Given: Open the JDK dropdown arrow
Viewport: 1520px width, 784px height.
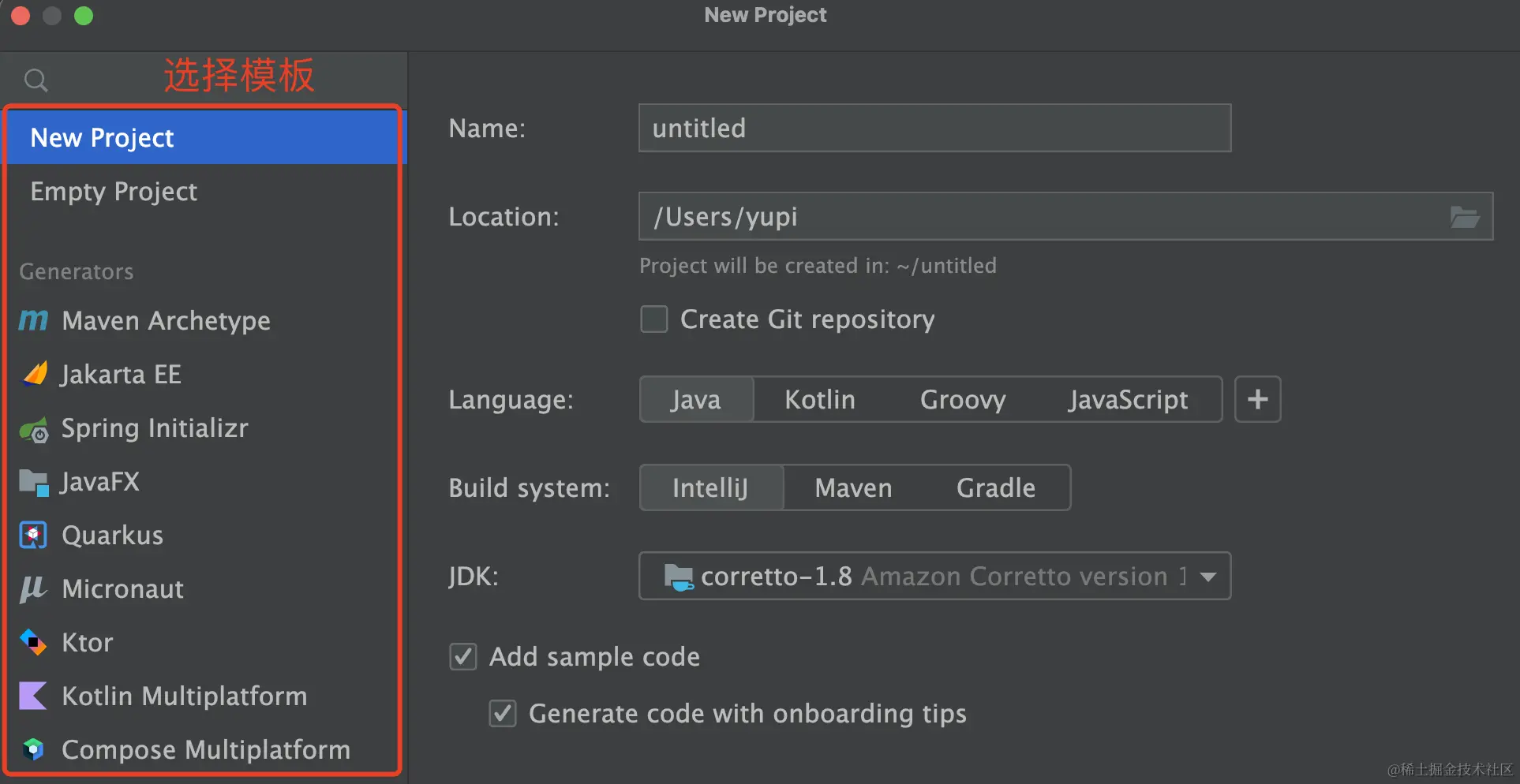Looking at the screenshot, I should [1207, 577].
